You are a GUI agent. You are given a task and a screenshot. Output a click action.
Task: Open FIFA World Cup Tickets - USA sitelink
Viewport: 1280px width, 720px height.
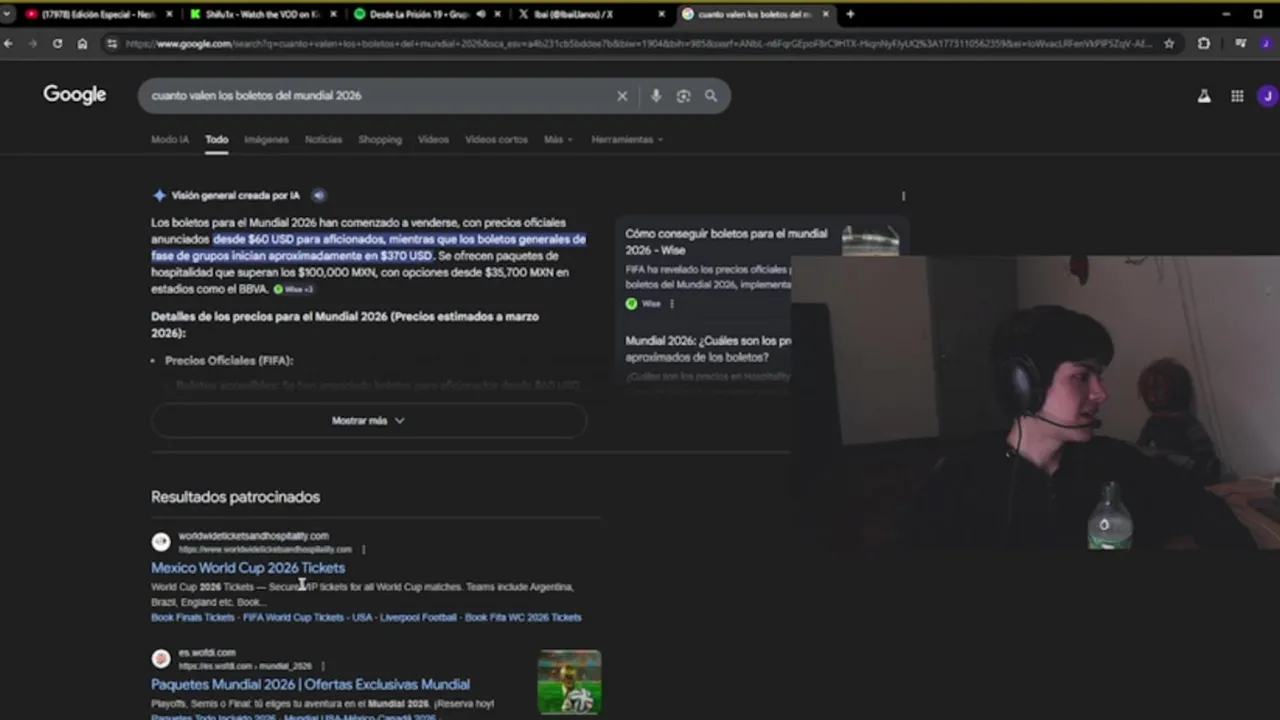click(x=307, y=618)
